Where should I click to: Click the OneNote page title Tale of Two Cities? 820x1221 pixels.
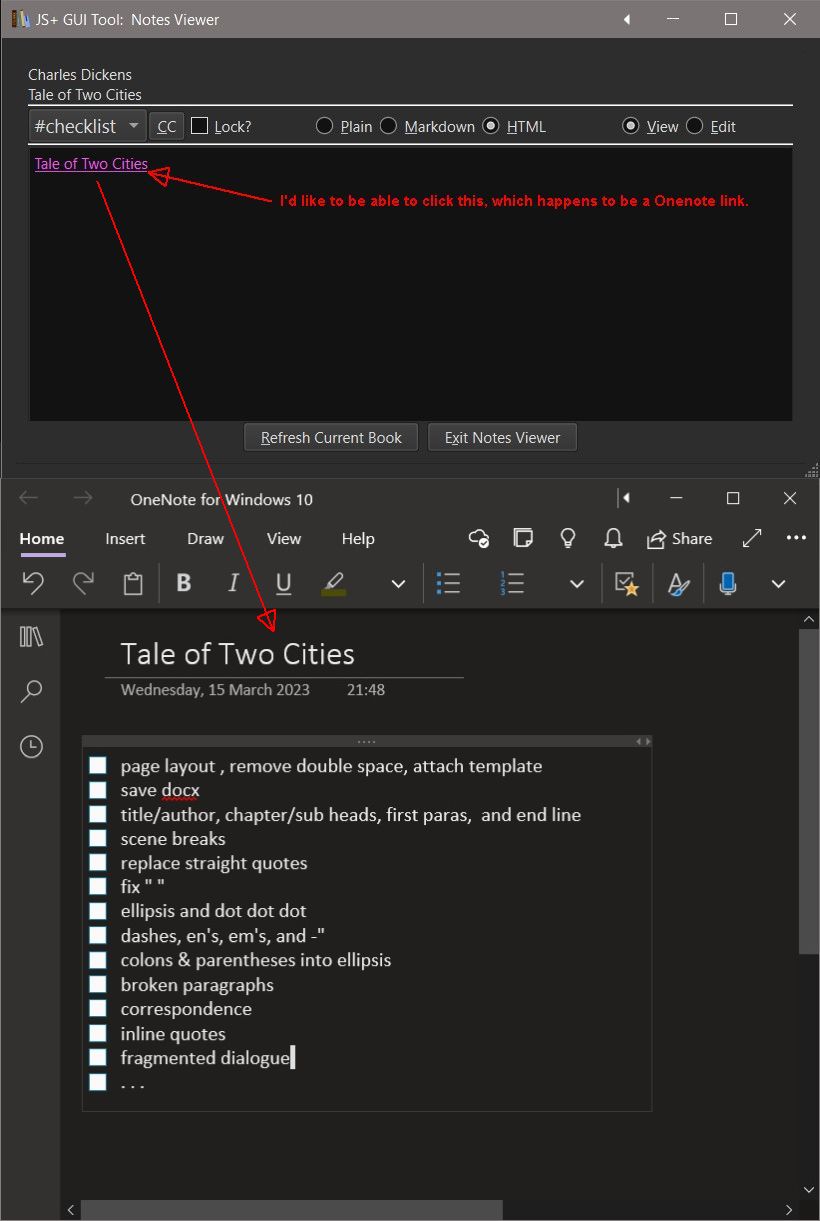pyautogui.click(x=237, y=654)
